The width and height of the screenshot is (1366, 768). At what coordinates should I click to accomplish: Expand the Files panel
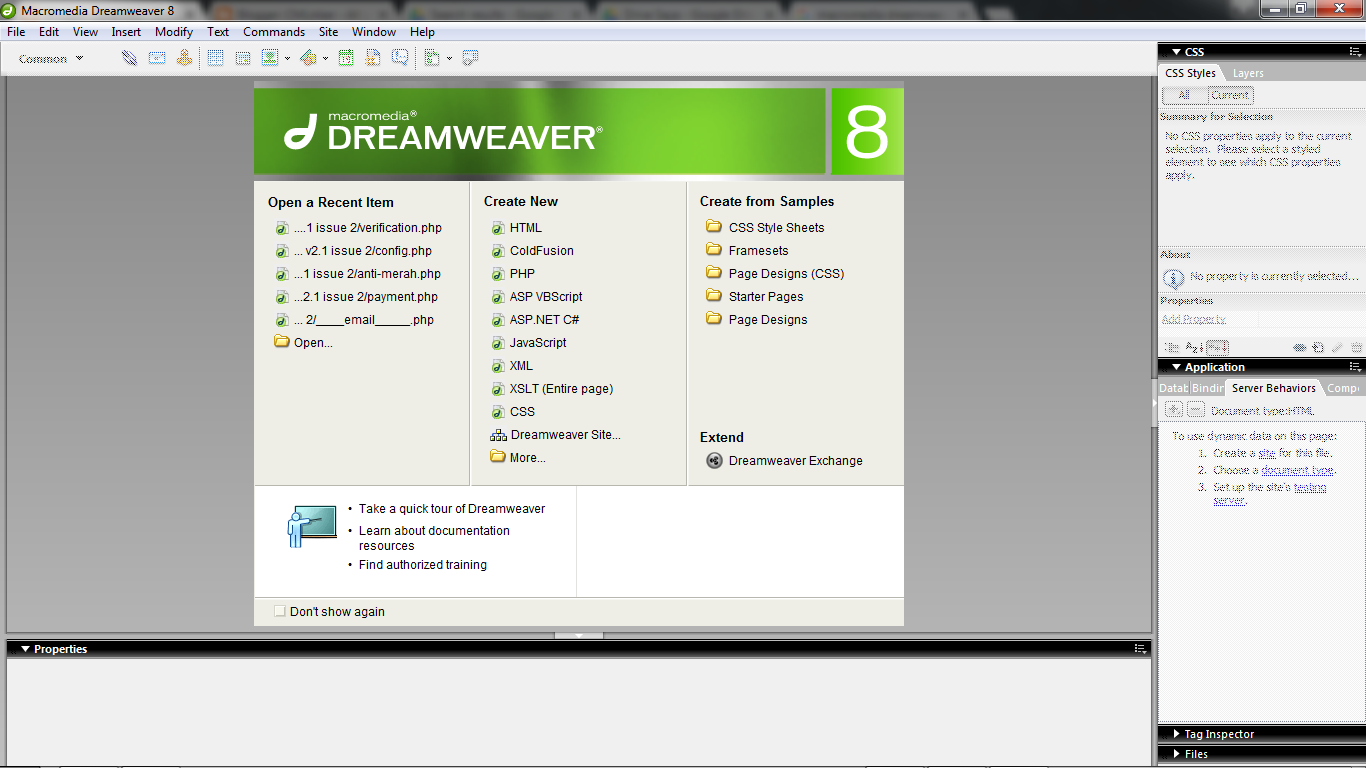1176,754
